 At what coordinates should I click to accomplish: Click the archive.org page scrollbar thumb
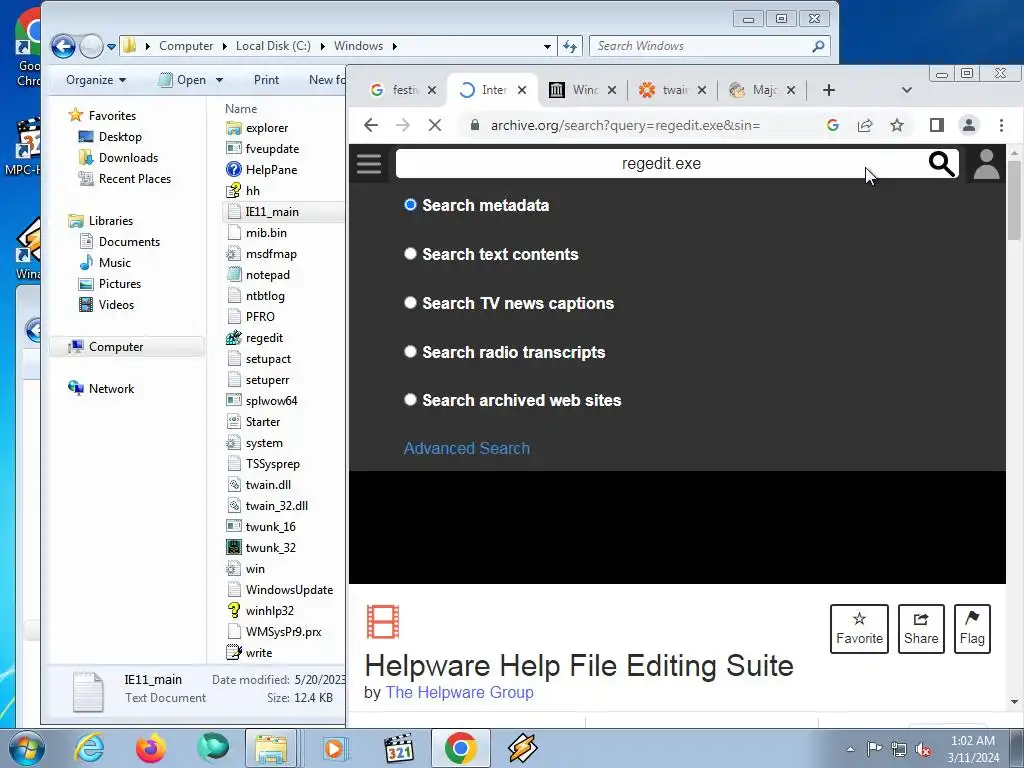click(1014, 199)
